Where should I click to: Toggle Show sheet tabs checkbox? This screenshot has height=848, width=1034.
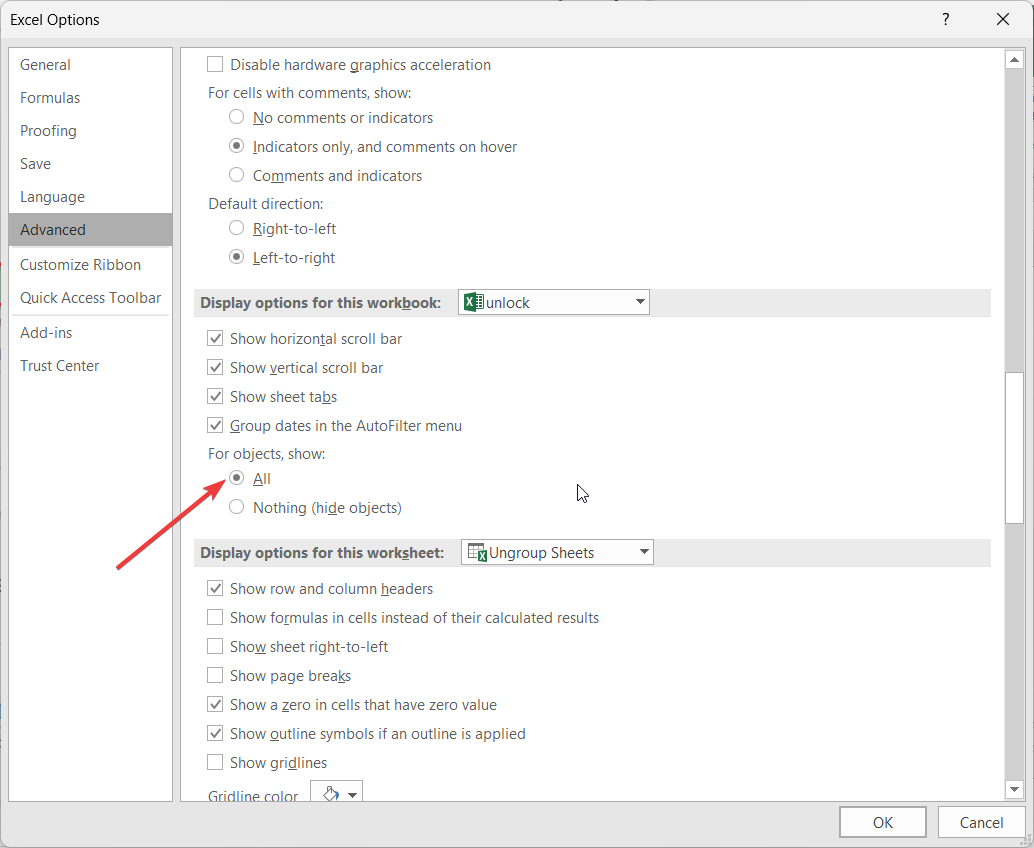coord(215,396)
